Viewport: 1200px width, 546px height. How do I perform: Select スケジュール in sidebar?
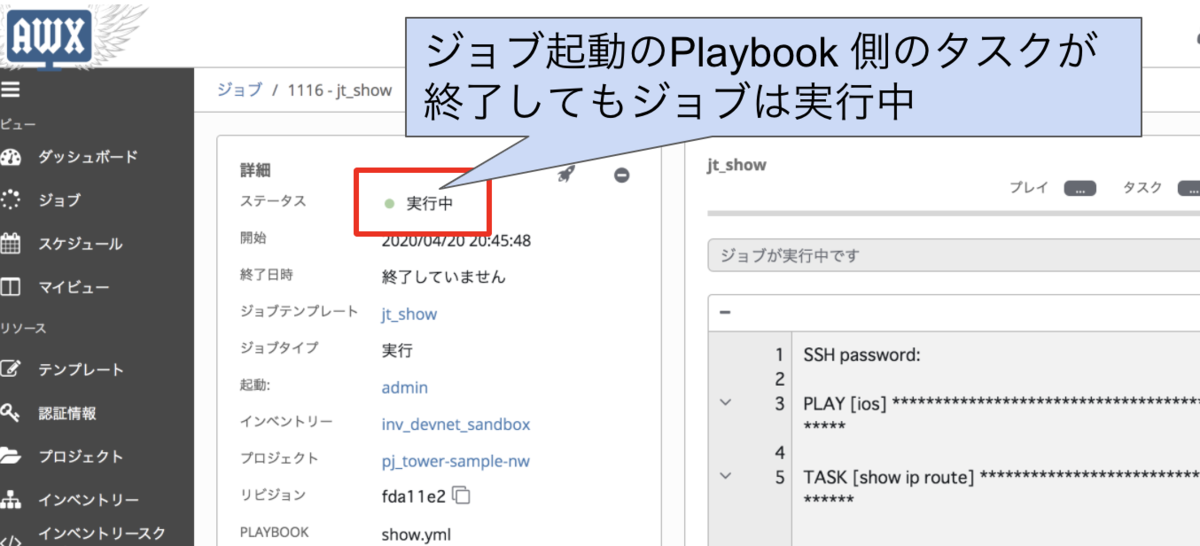pyautogui.click(x=80, y=244)
